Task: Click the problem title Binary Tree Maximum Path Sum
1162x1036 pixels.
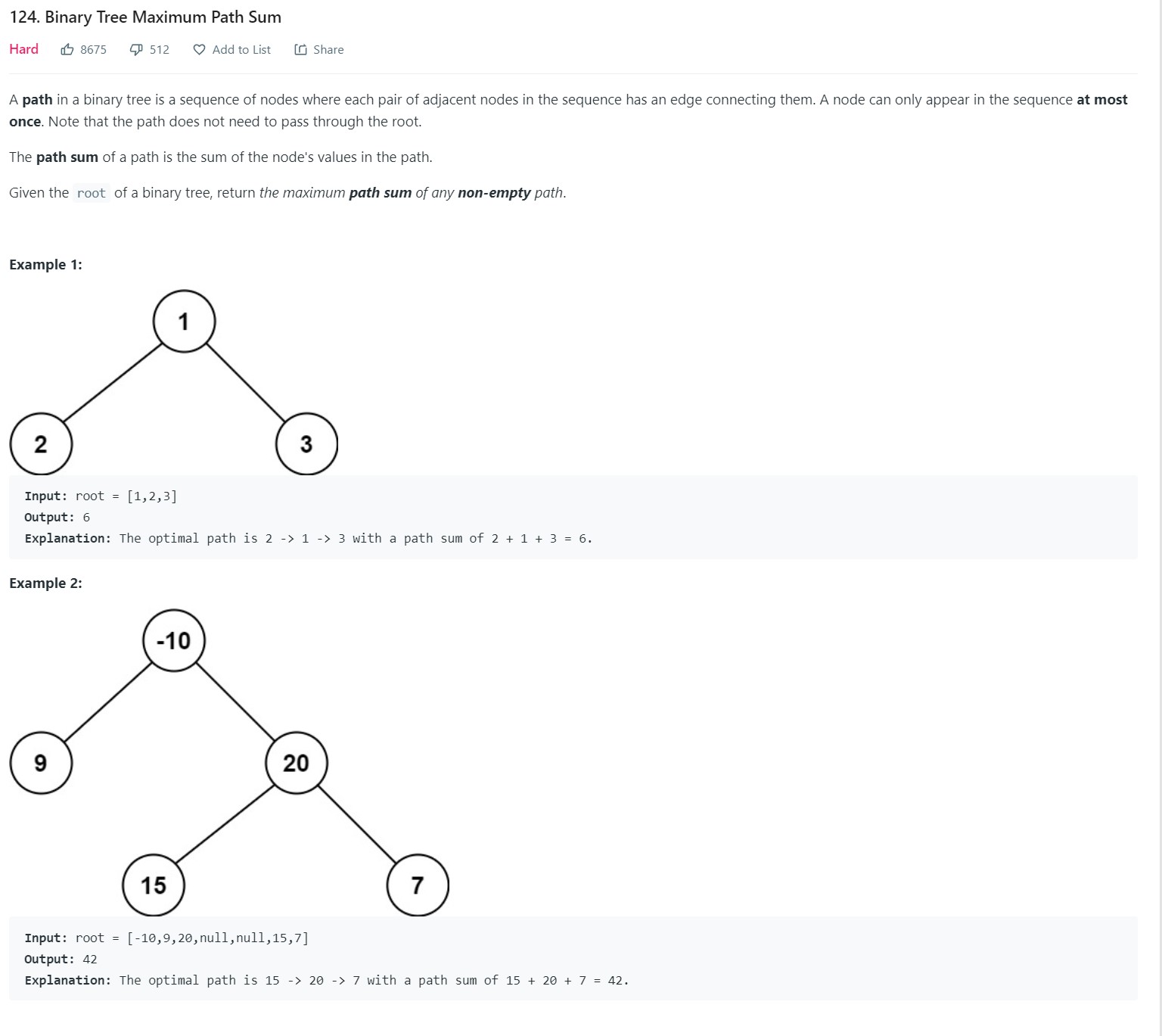Action: pos(145,17)
